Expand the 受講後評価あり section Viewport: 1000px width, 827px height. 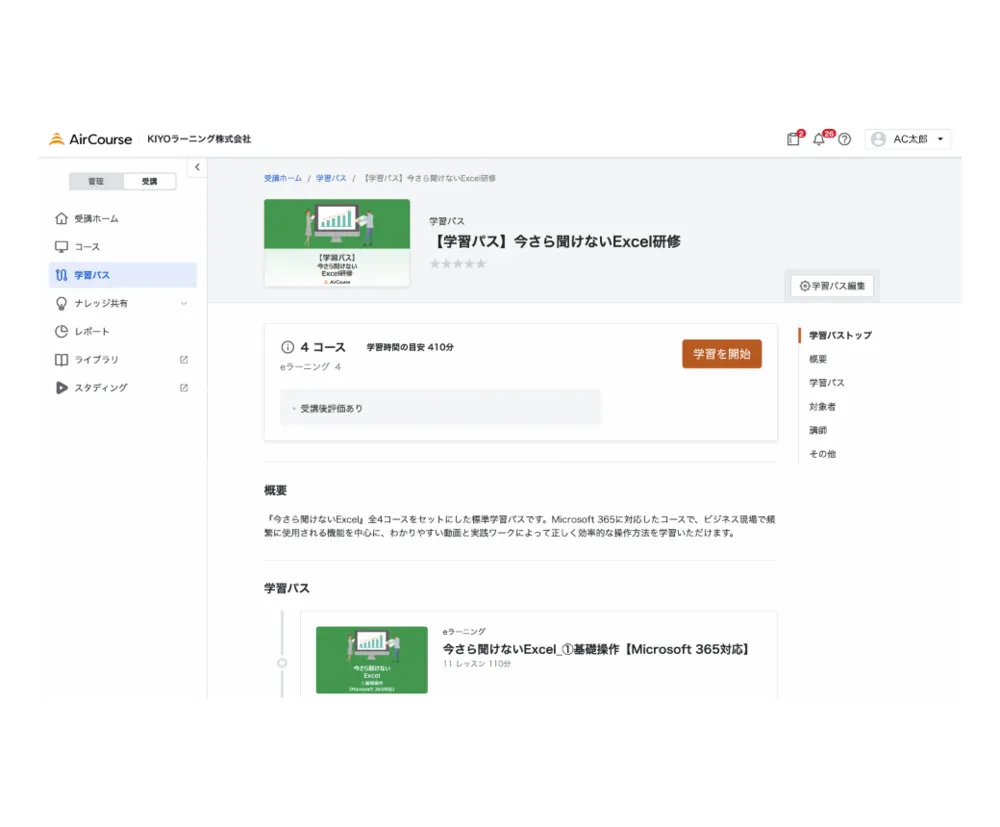click(x=330, y=408)
